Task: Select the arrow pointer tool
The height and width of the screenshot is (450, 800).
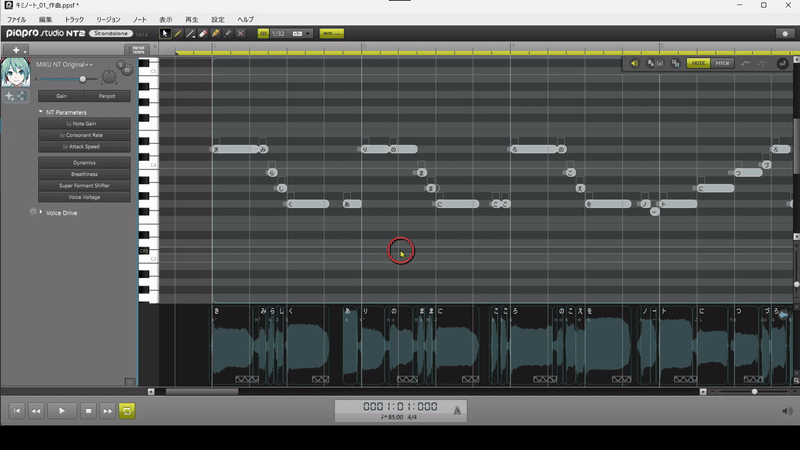Action: 165,34
